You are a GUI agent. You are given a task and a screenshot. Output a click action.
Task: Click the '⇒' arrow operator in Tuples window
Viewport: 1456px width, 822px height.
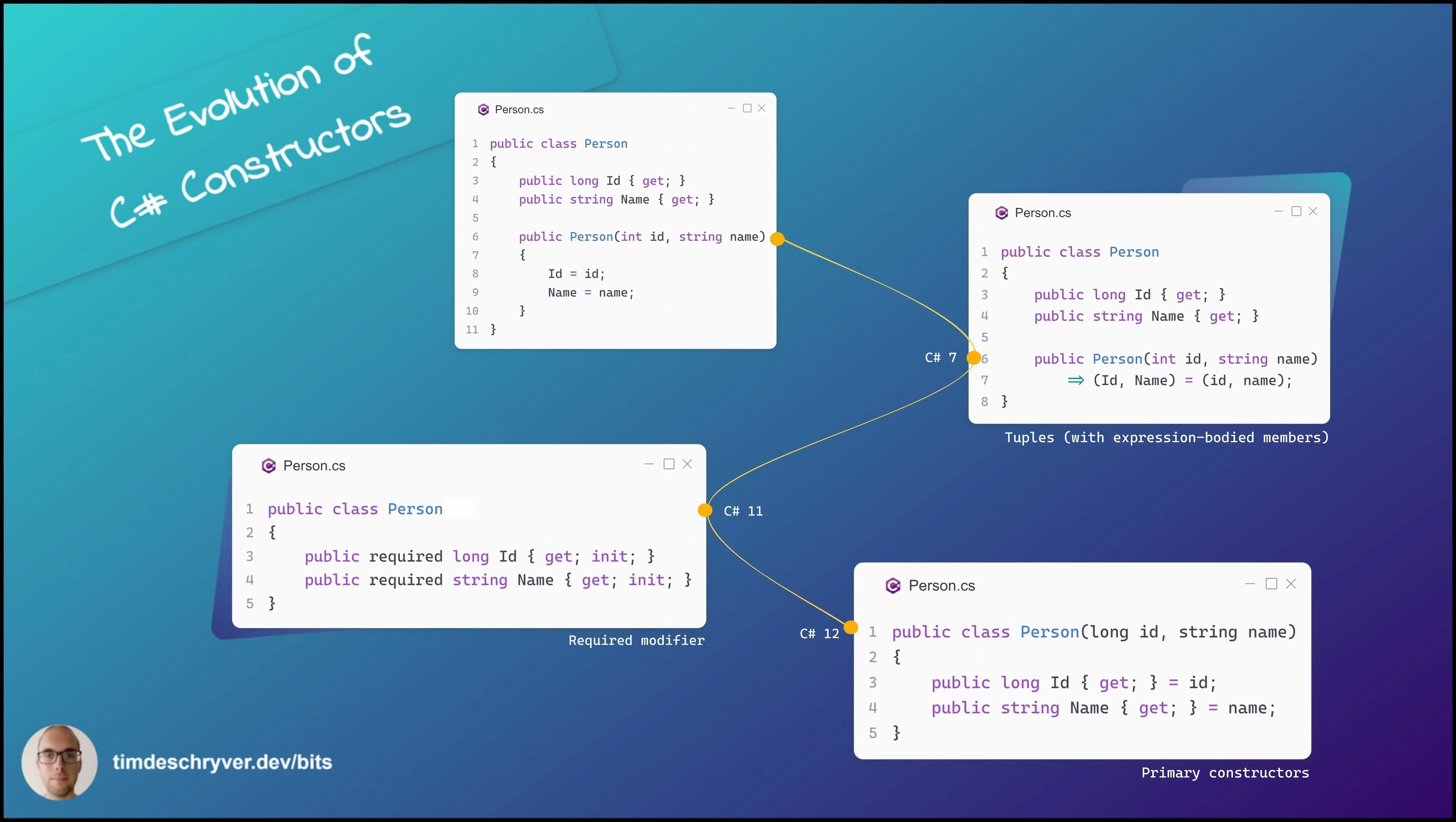[x=1076, y=381]
